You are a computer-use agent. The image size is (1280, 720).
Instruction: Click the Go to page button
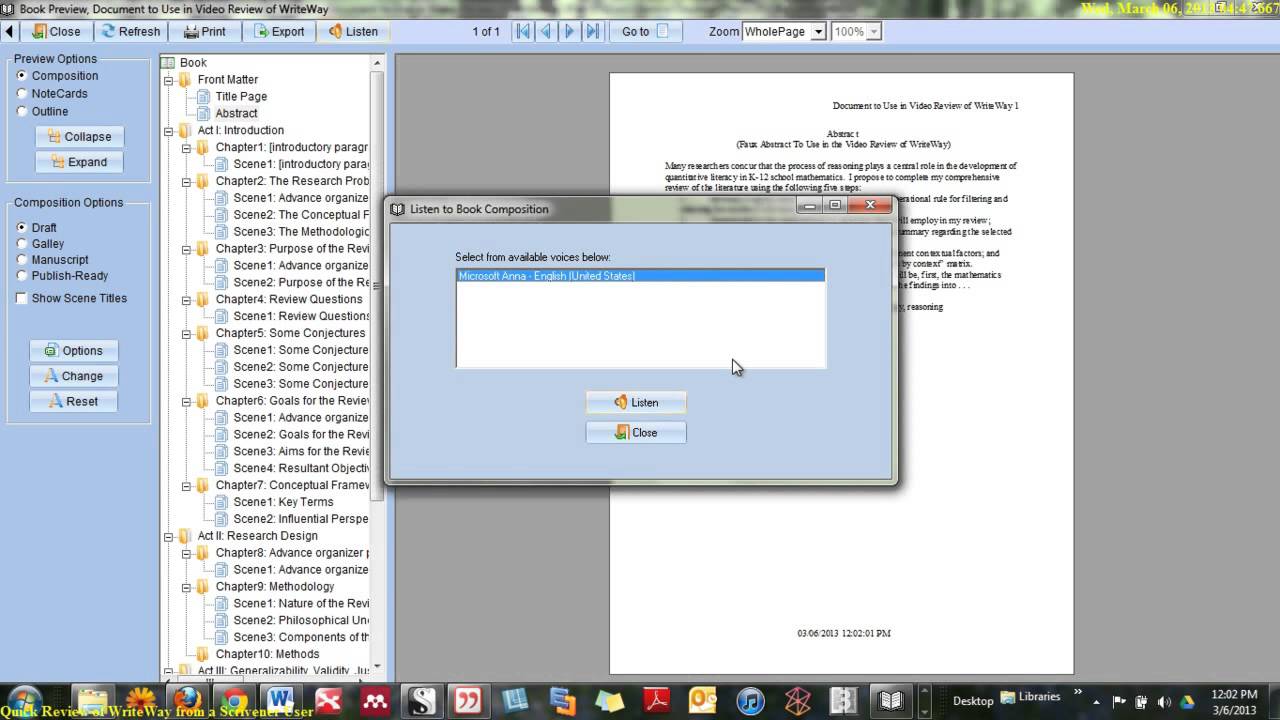click(x=647, y=31)
